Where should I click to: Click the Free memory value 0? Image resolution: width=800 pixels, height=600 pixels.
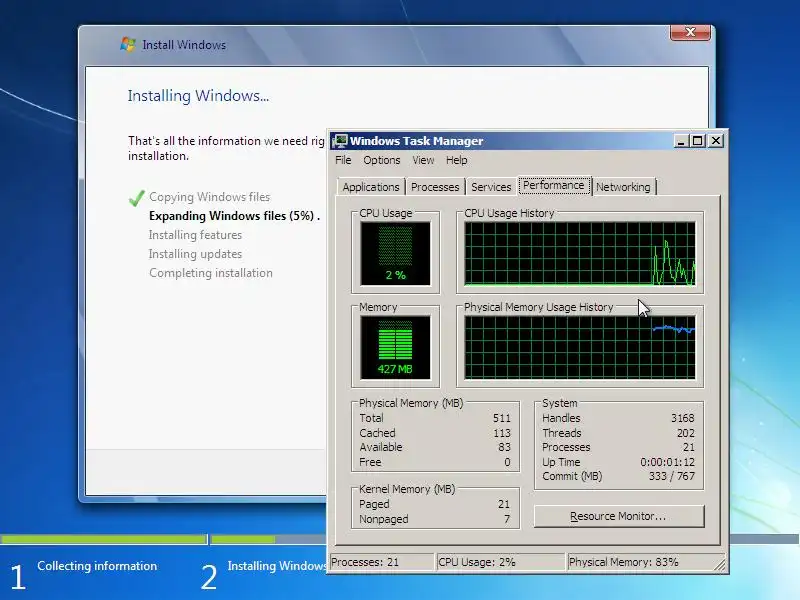pos(507,462)
